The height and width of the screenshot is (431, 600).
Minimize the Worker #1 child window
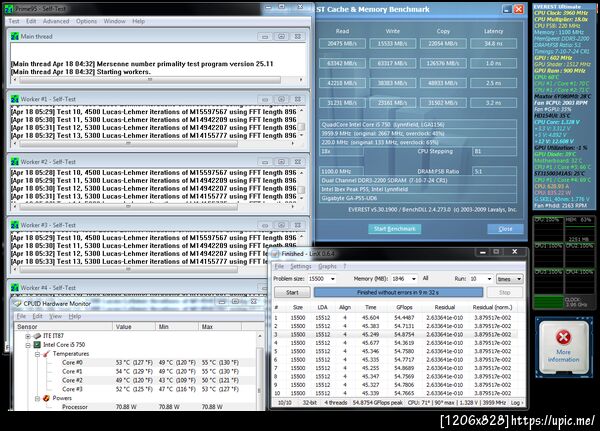265,99
